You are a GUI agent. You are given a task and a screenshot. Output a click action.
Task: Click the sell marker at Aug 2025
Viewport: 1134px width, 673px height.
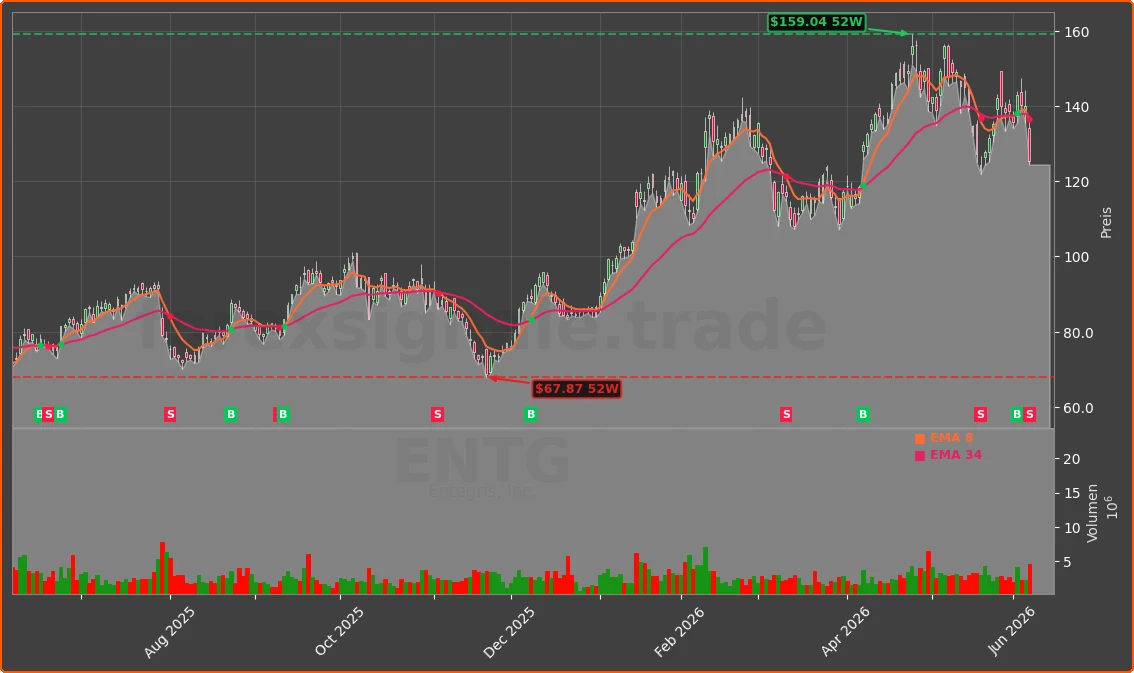170,414
